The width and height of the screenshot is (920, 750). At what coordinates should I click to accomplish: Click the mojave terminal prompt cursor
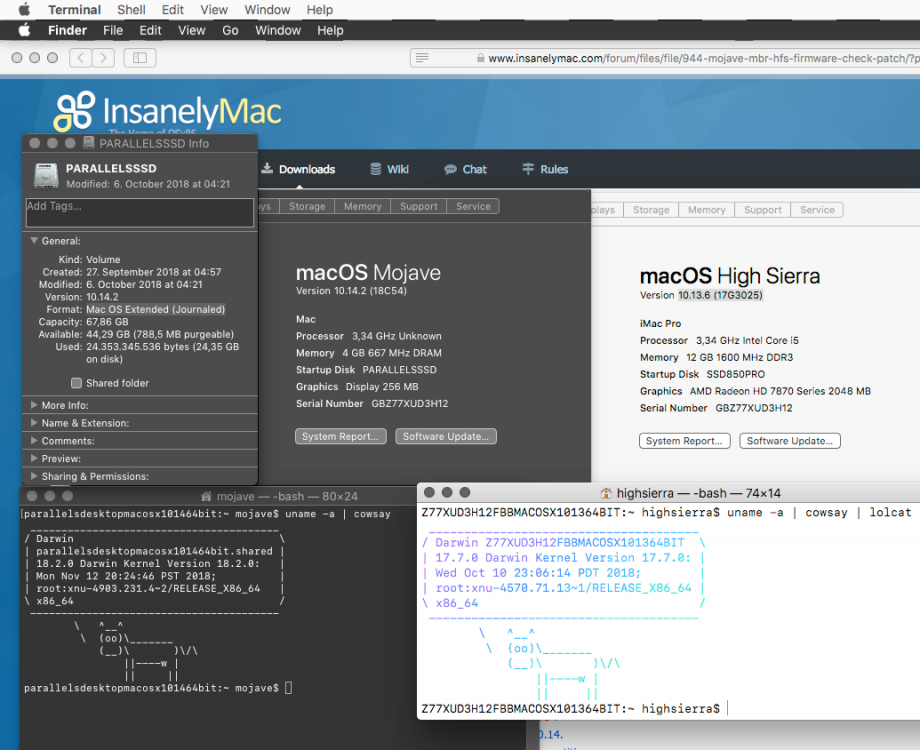pyautogui.click(x=288, y=688)
